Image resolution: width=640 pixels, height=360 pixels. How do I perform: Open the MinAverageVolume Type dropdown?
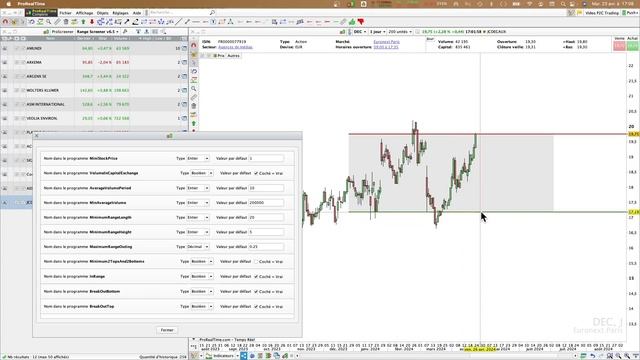coord(198,203)
